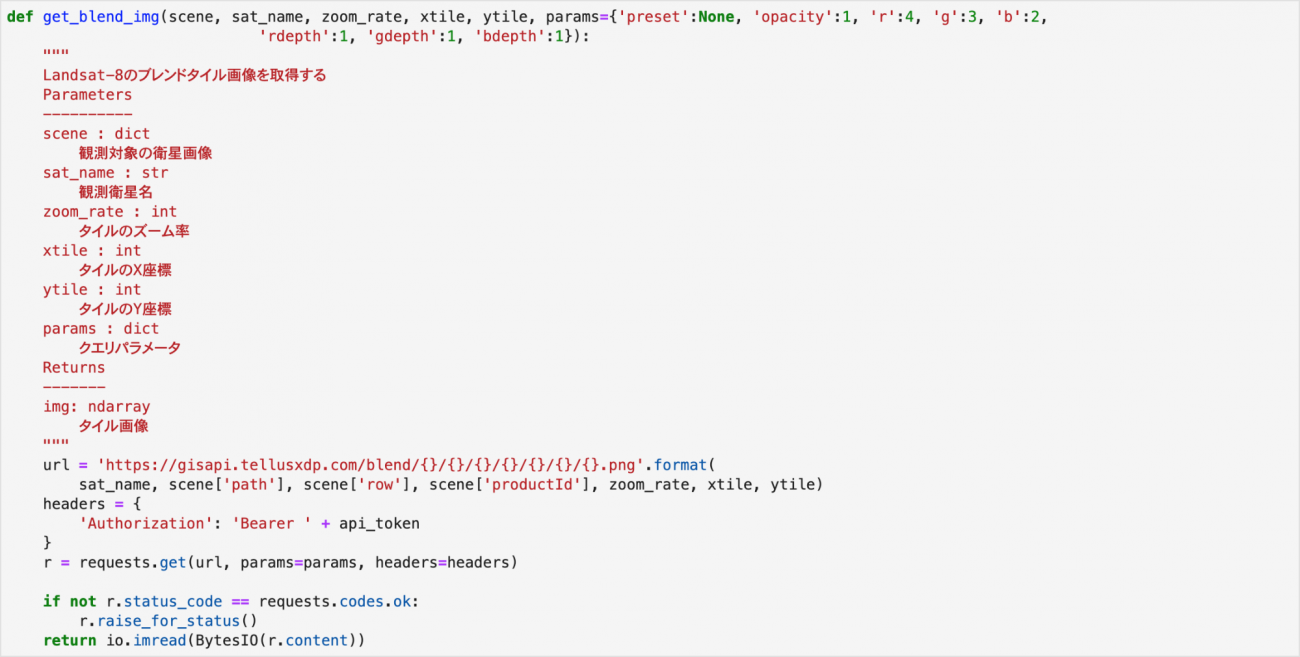Click 'img: ndarray' docstring line
The height and width of the screenshot is (657, 1300).
96,407
